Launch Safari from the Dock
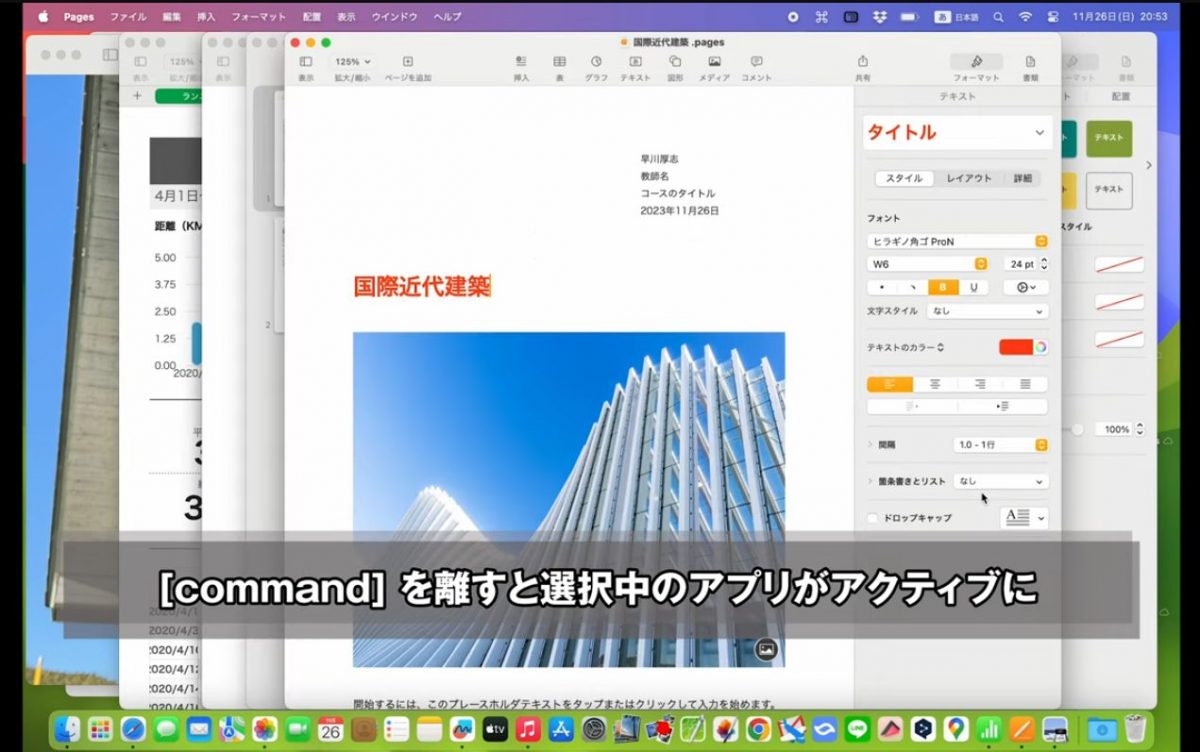The image size is (1200, 752). pos(133,729)
